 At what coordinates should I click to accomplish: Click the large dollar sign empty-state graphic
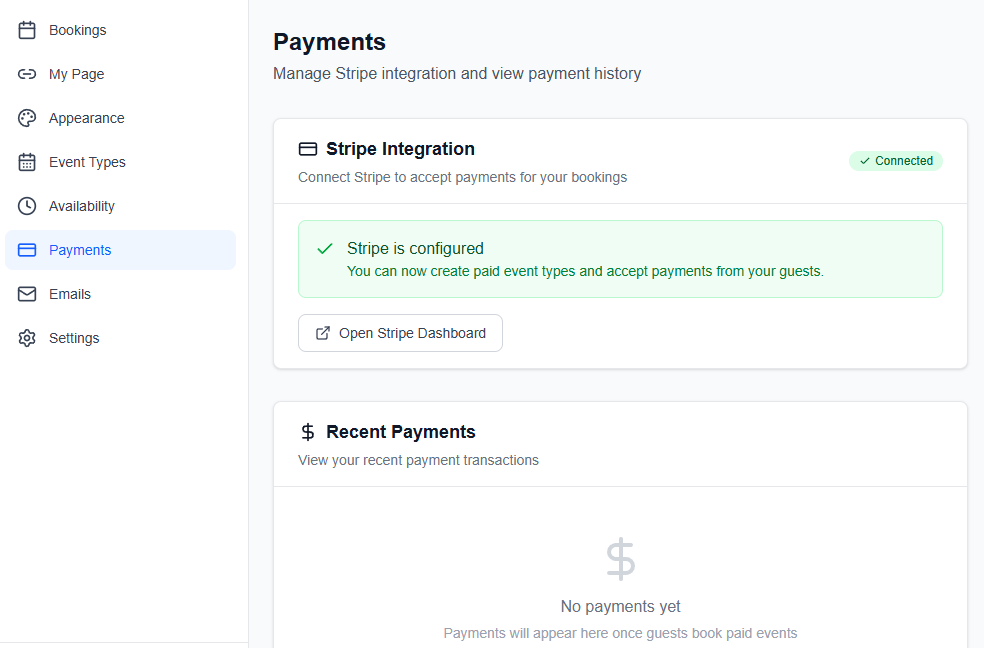click(620, 559)
